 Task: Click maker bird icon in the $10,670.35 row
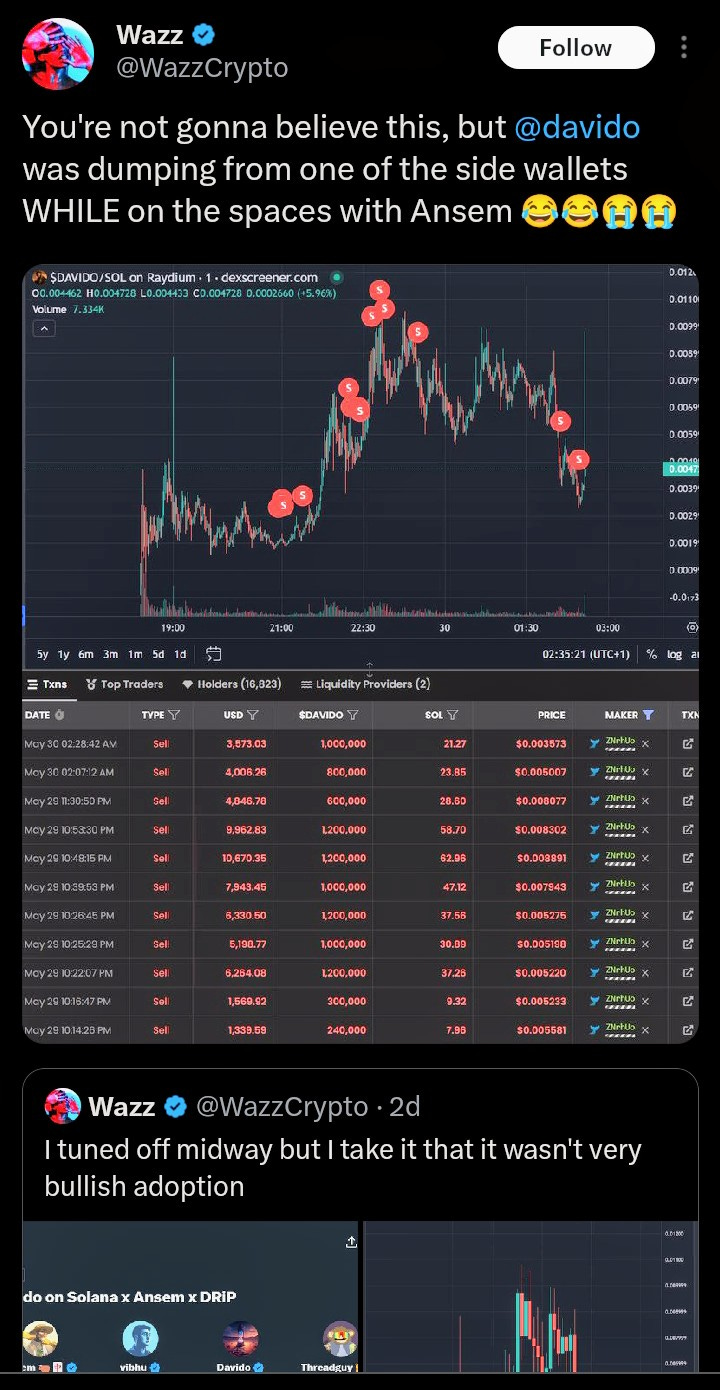(x=595, y=858)
